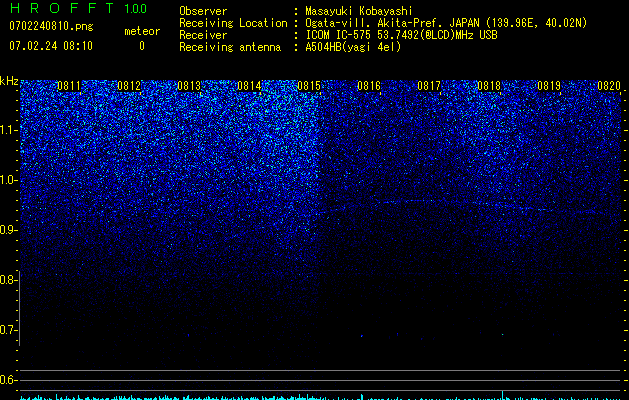The width and height of the screenshot is (629, 400).
Task: Click the 0812 time marker
Action: 129,86
